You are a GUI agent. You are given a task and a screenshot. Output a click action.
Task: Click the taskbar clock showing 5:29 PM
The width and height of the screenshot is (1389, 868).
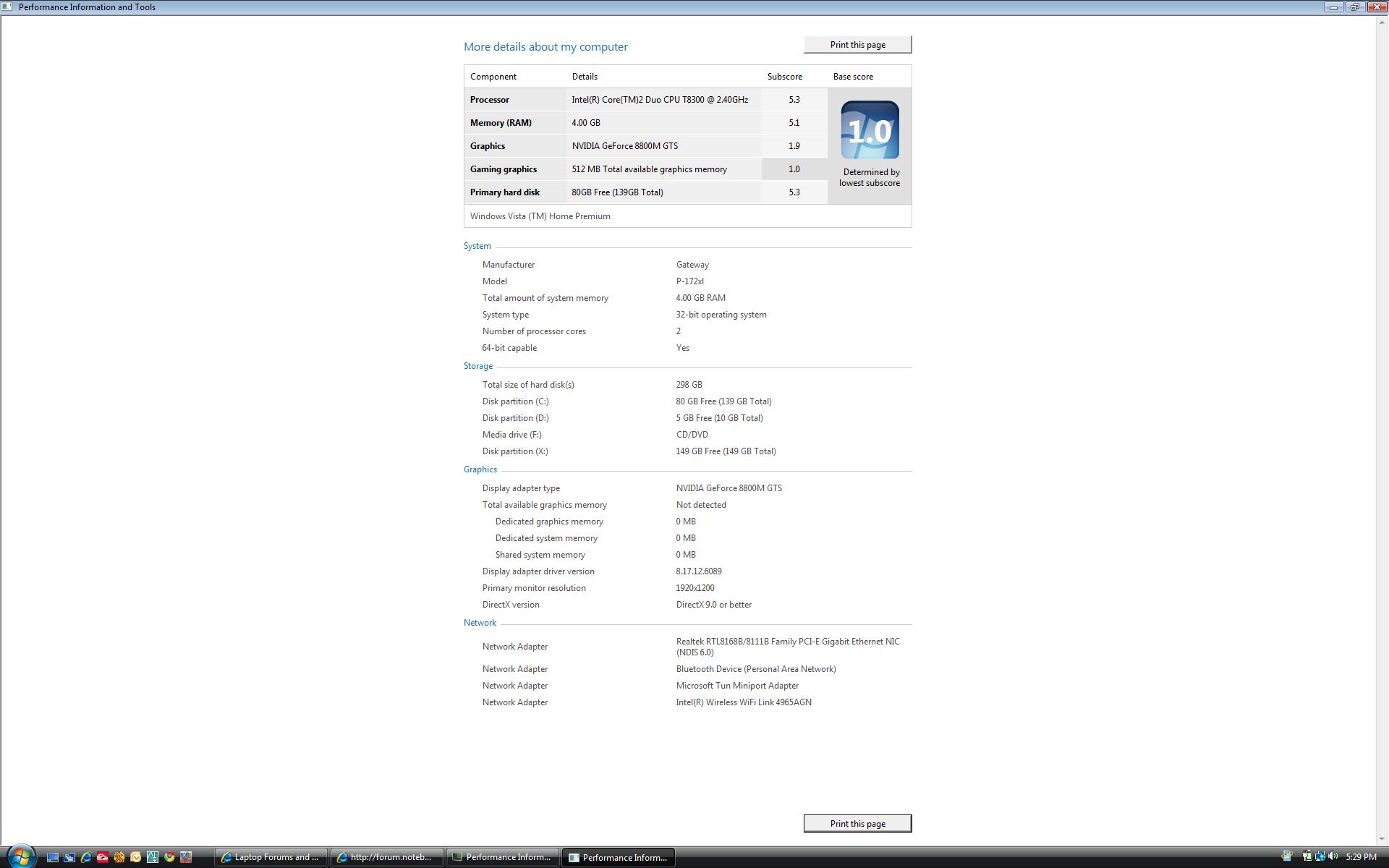click(1361, 857)
